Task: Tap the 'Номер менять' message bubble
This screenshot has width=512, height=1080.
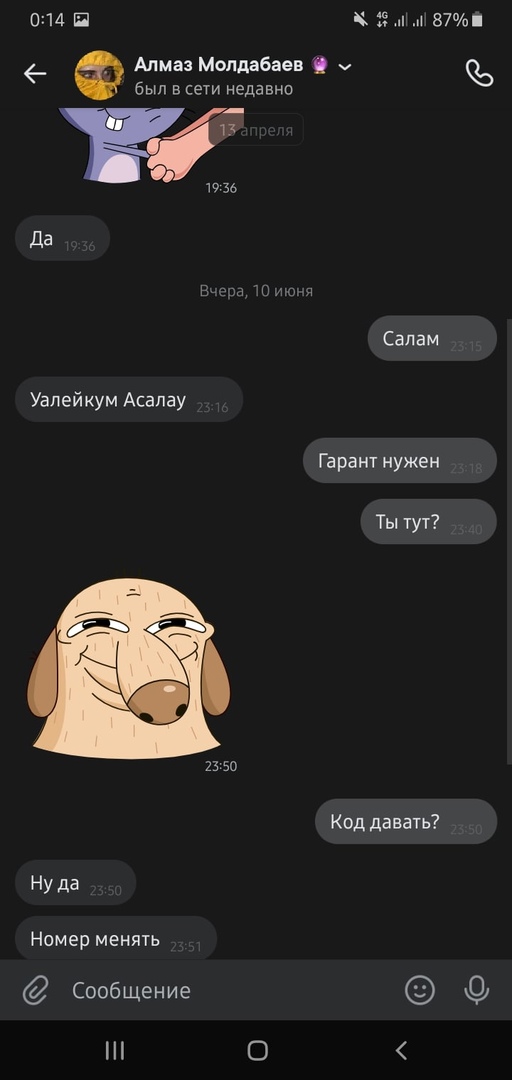Action: [x=116, y=939]
